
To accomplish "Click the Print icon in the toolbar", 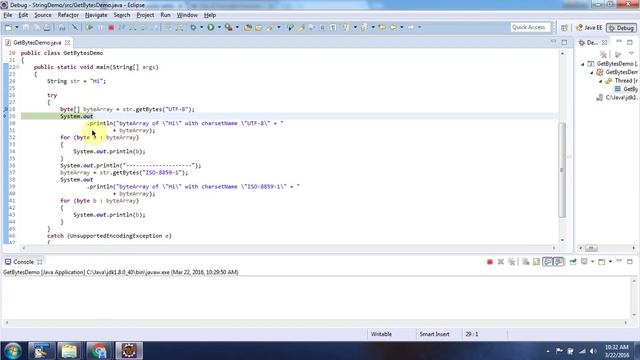I will 47,27.
